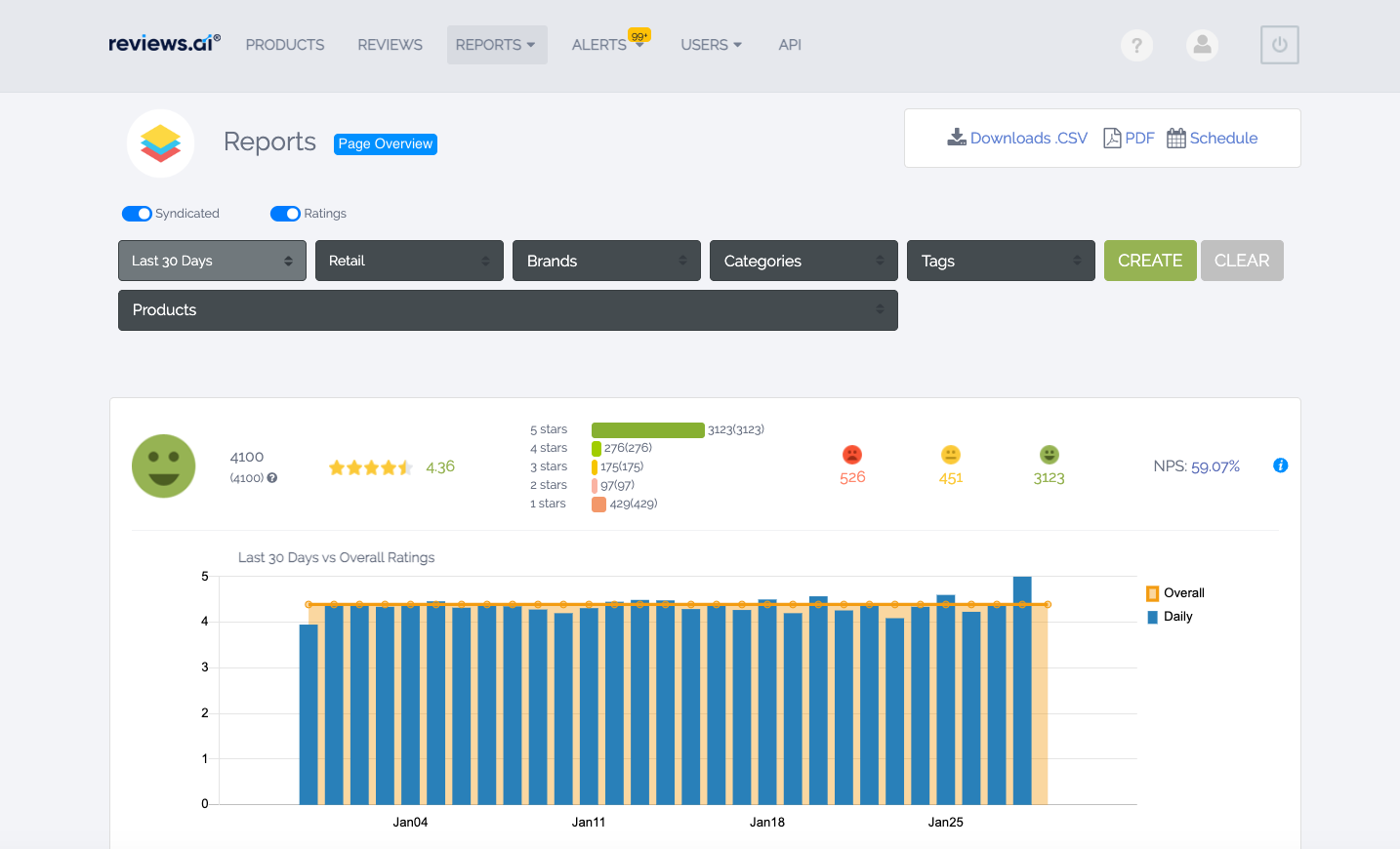The width and height of the screenshot is (1400, 849).
Task: Expand the Brands dropdown
Action: pyautogui.click(x=606, y=261)
